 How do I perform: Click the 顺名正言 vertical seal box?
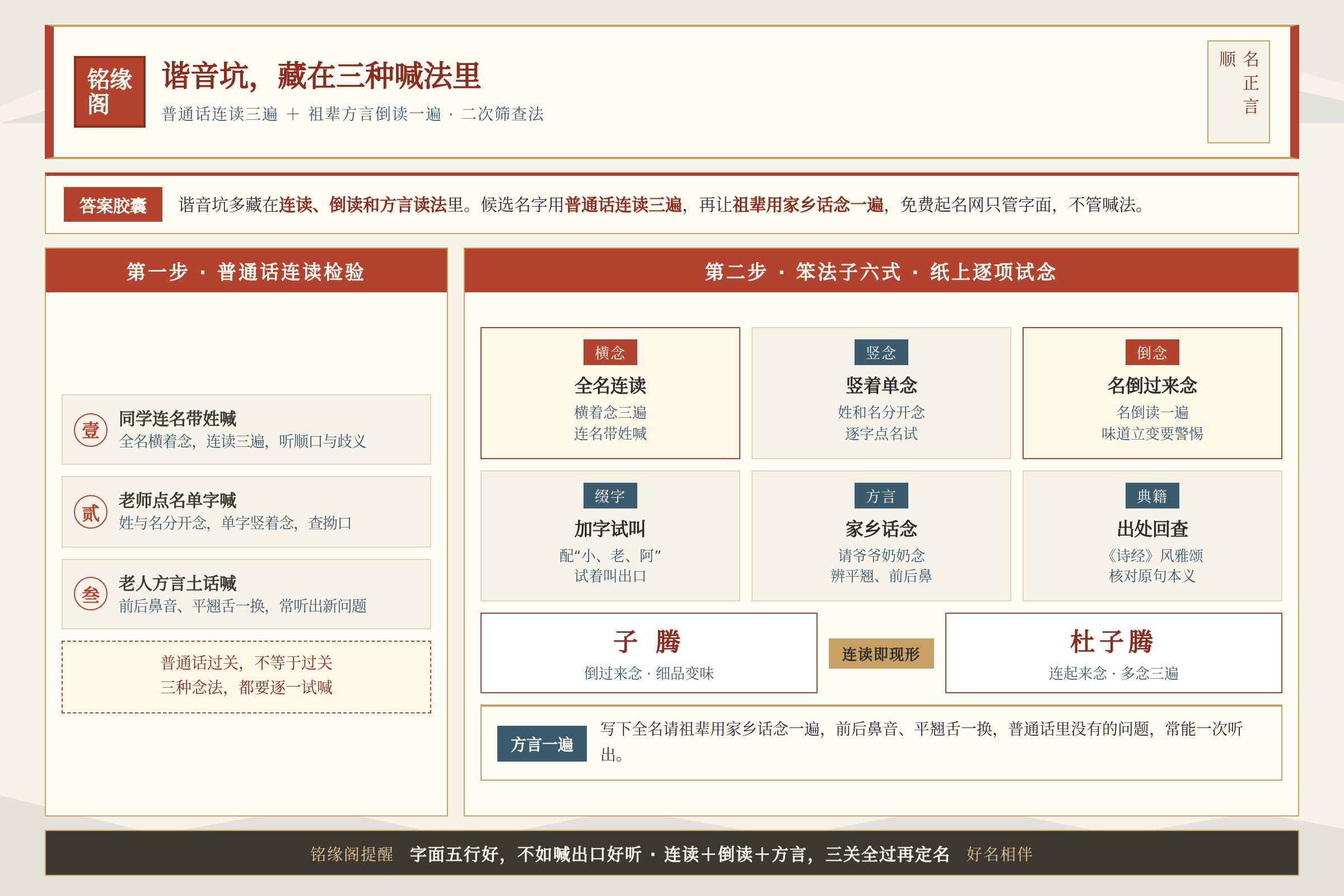(x=1238, y=91)
